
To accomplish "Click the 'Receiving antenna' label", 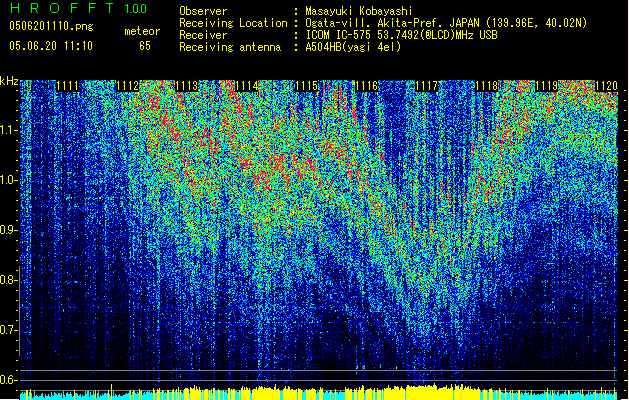I will (230, 47).
